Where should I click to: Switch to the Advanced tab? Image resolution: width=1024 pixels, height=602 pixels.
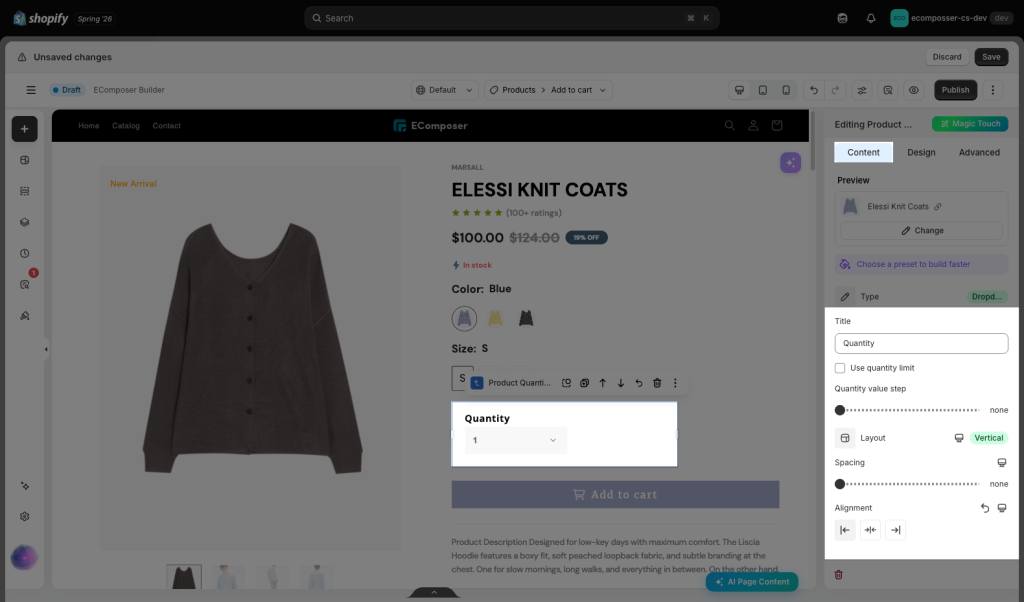coord(979,152)
